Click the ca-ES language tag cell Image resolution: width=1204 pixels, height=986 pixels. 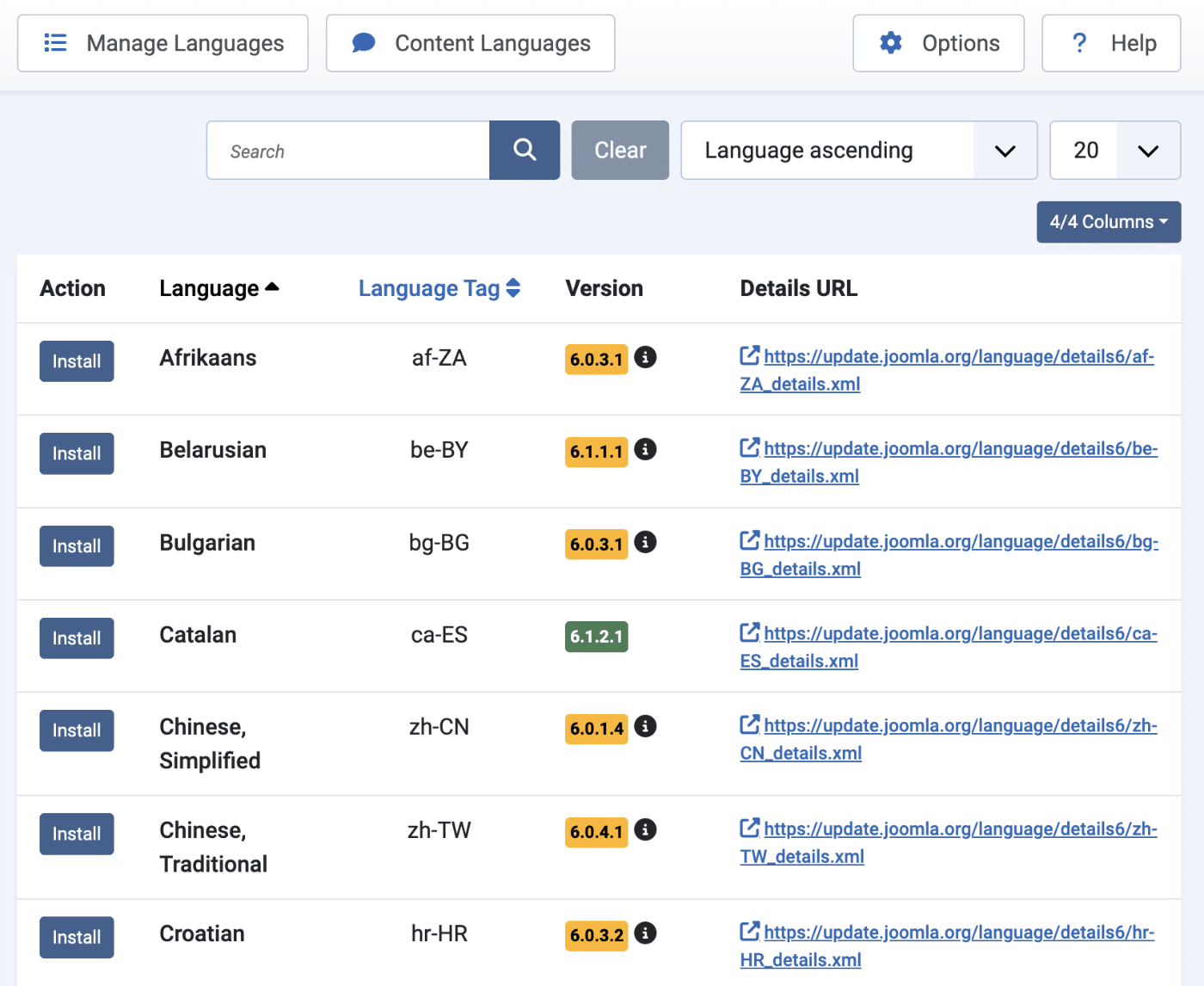point(439,635)
